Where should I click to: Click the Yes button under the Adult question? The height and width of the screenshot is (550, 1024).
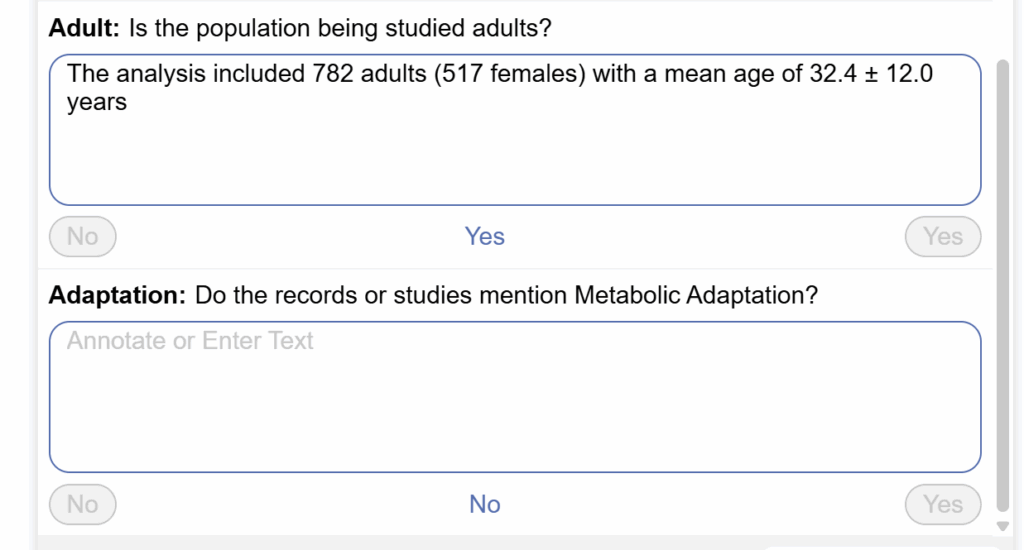click(942, 237)
